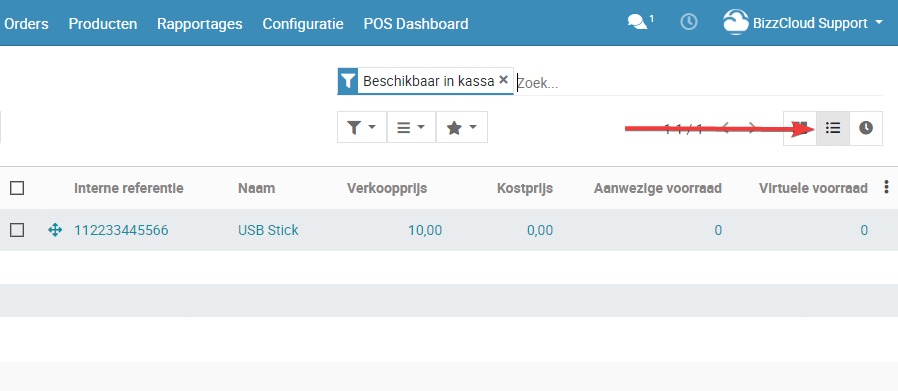This screenshot has width=898, height=391.
Task: Open BizzCloud Support user menu
Action: pyautogui.click(x=803, y=23)
